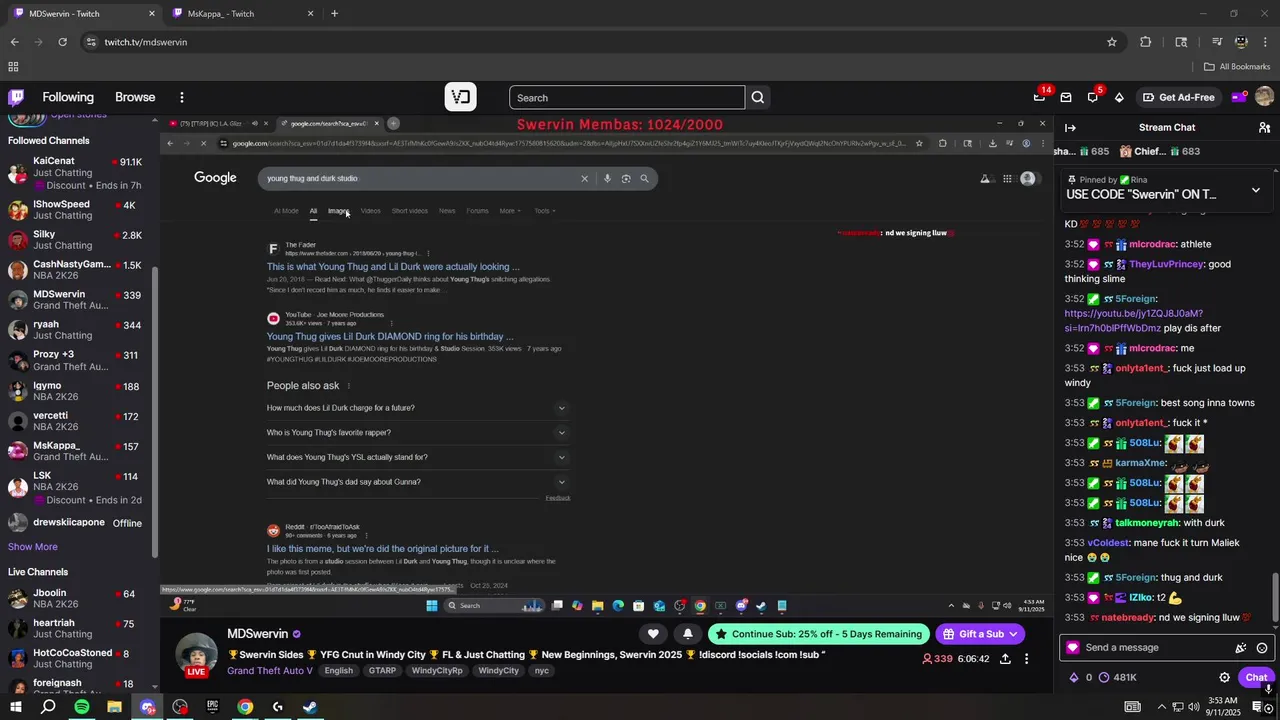Open the emote picker in chat

click(x=1262, y=648)
